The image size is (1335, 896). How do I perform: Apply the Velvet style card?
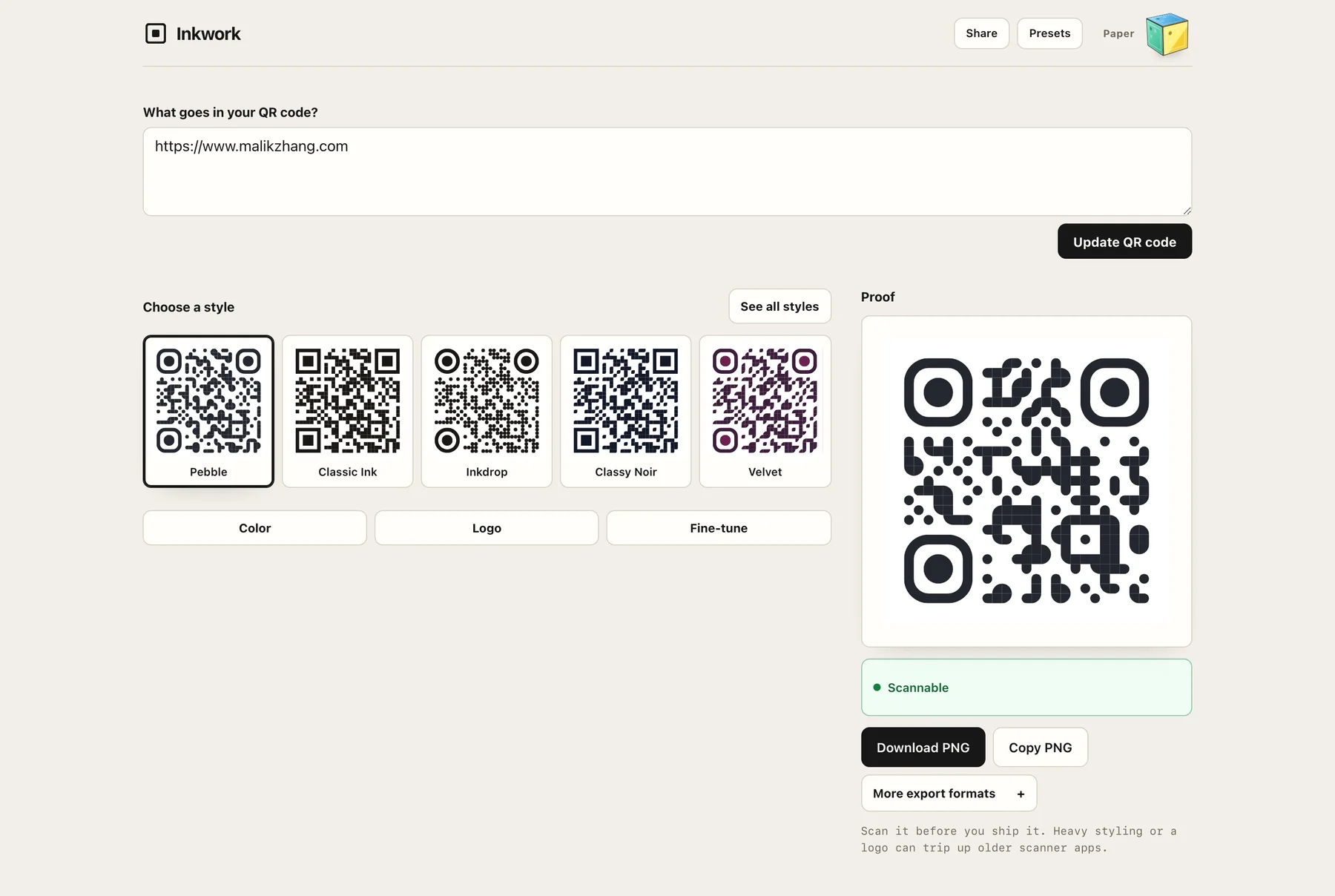(765, 411)
